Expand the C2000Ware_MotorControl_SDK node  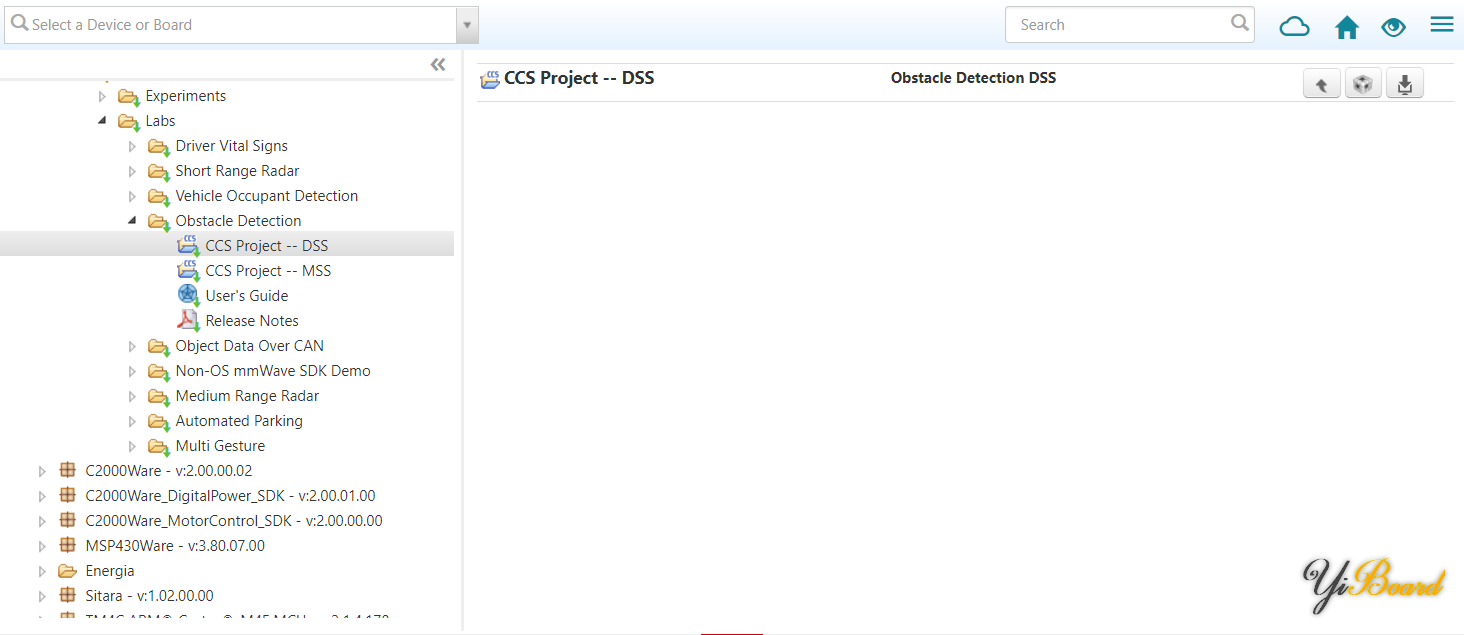click(42, 521)
